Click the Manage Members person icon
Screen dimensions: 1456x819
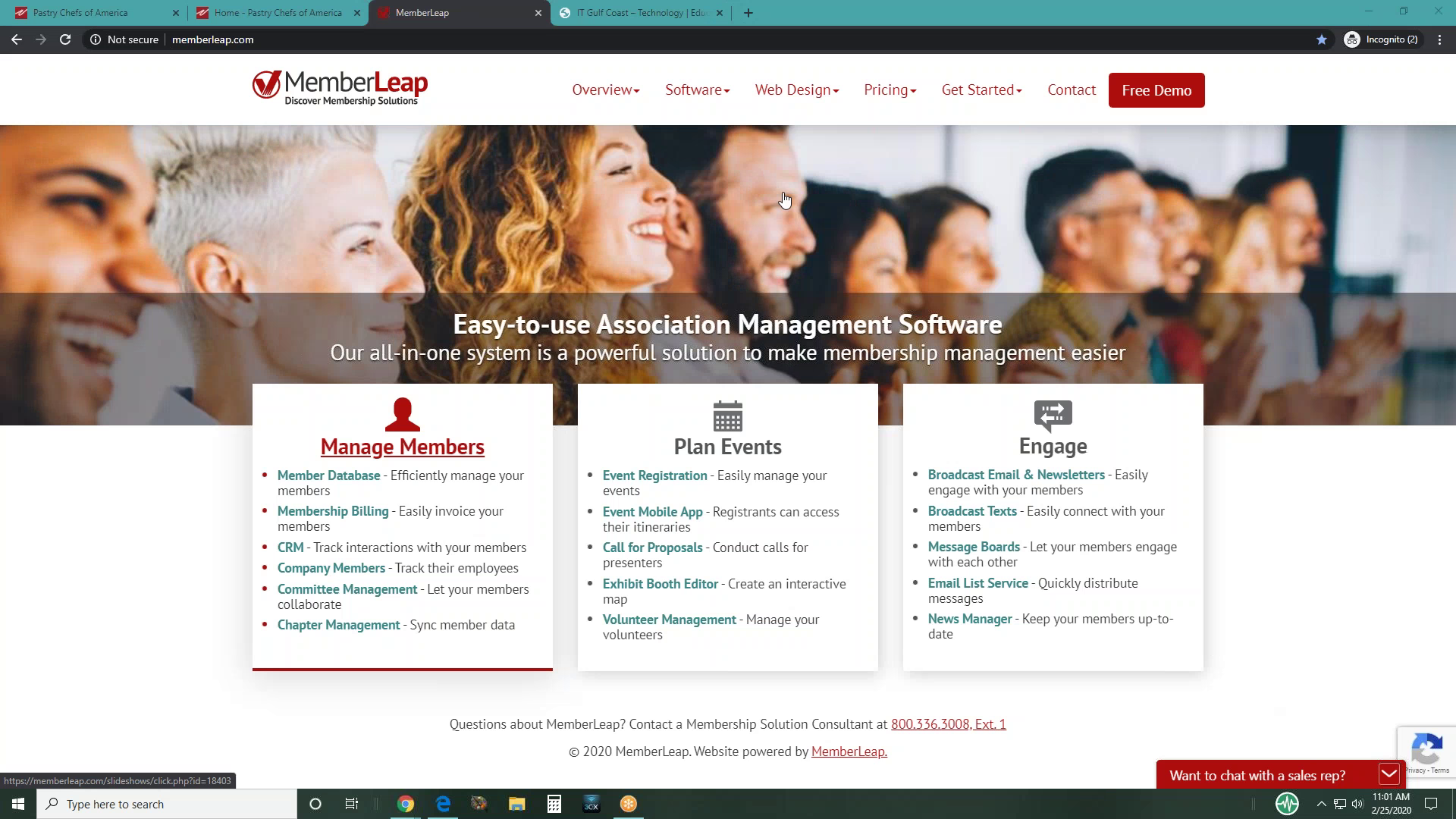(402, 415)
